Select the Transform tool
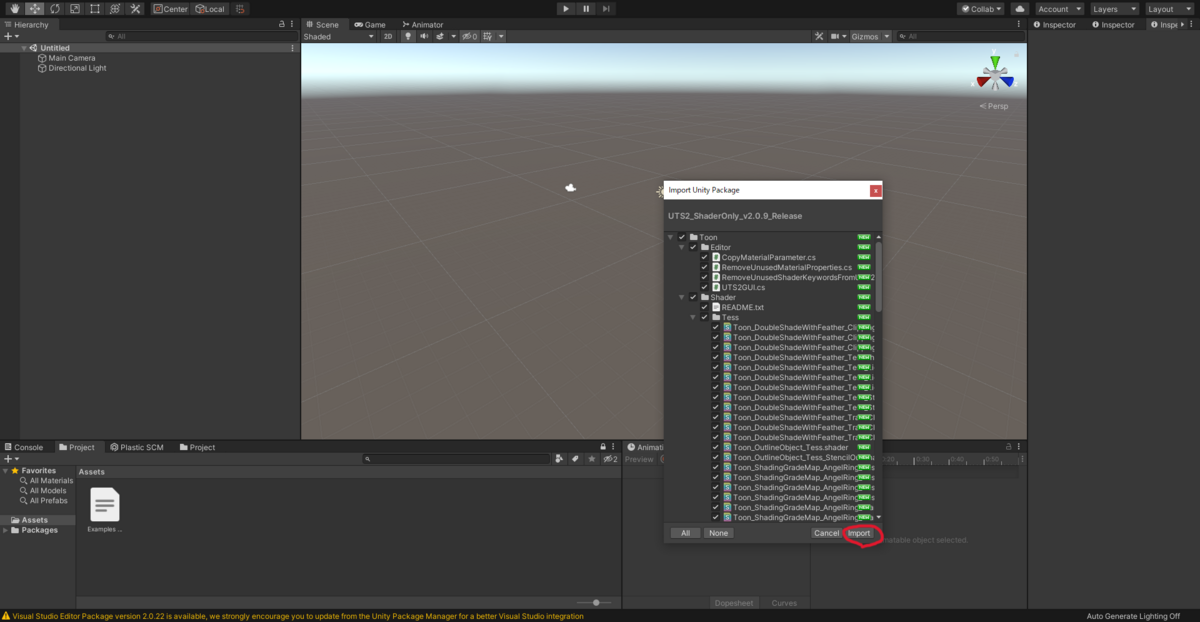1200x622 pixels. [114, 9]
